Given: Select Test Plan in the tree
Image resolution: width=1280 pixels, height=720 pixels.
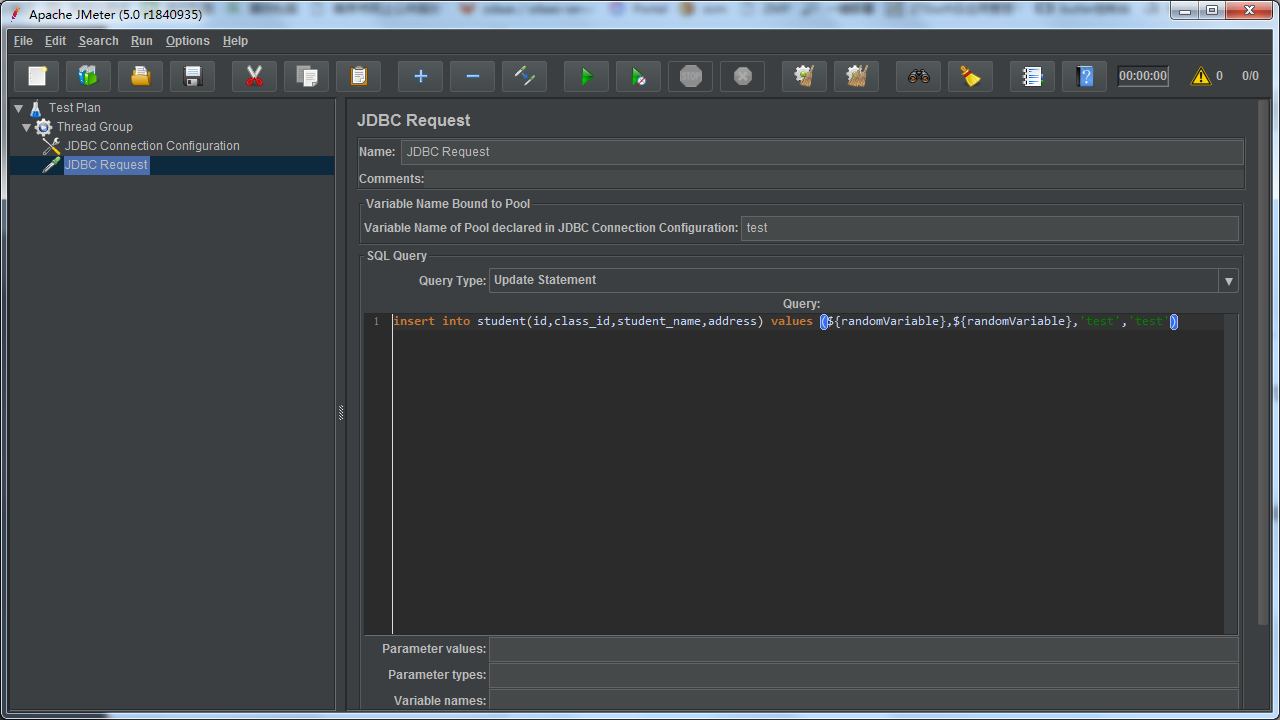Looking at the screenshot, I should coord(75,108).
